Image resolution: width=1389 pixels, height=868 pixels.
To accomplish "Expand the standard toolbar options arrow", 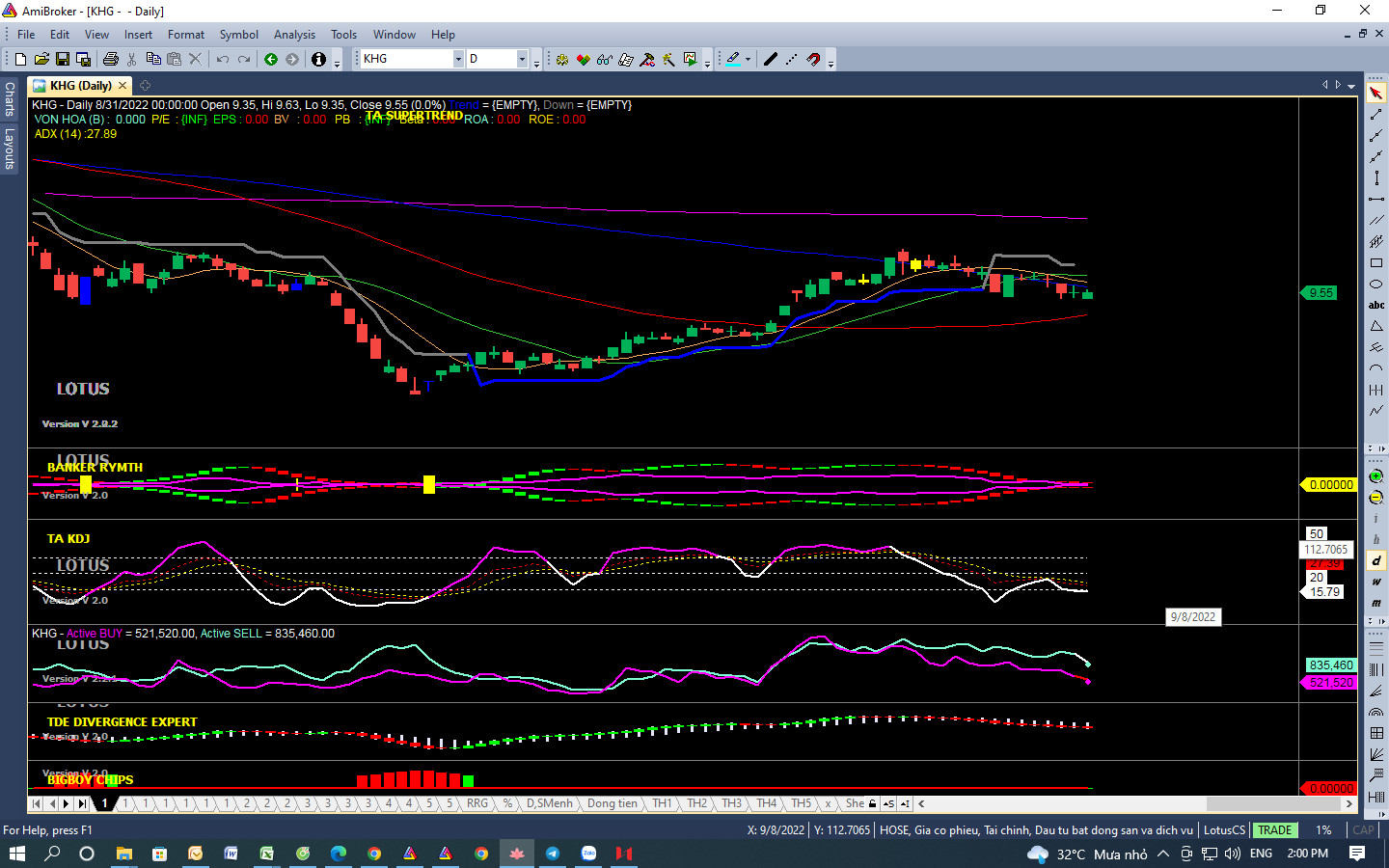I will tap(337, 63).
